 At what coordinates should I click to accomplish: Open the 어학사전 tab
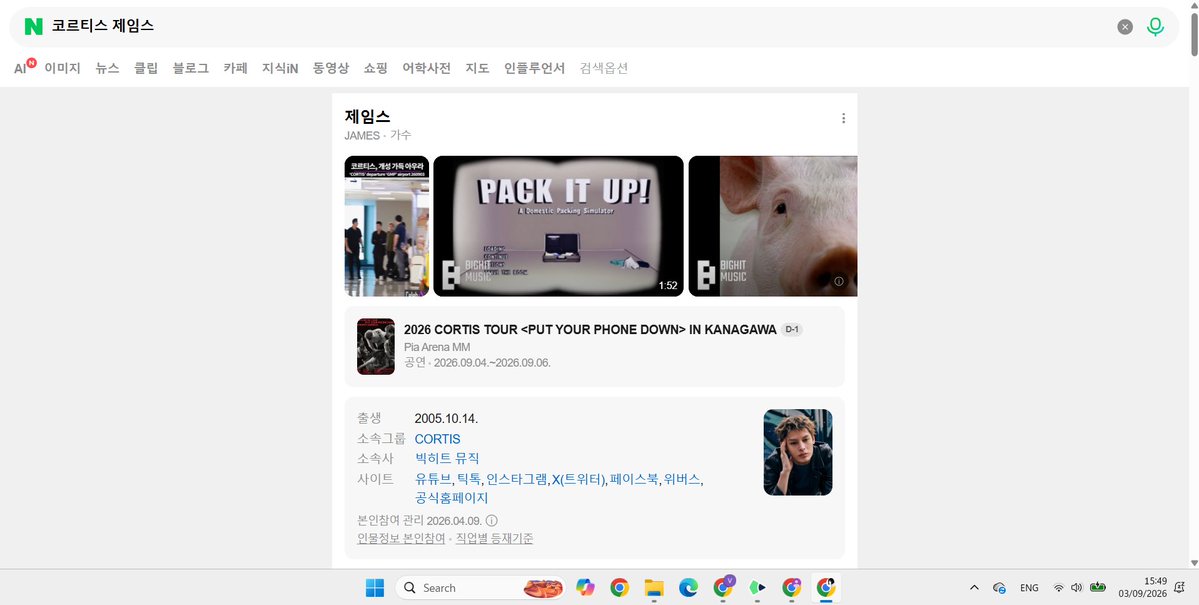[427, 68]
